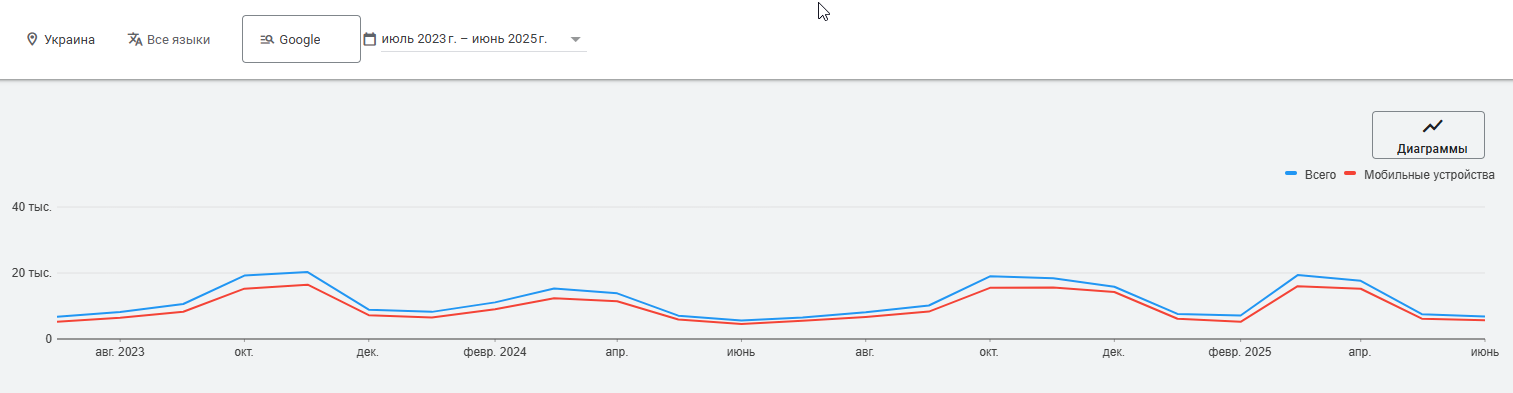This screenshot has width=1513, height=393.
Task: Click the red Мобильные устройства legend marker
Action: point(1351,174)
